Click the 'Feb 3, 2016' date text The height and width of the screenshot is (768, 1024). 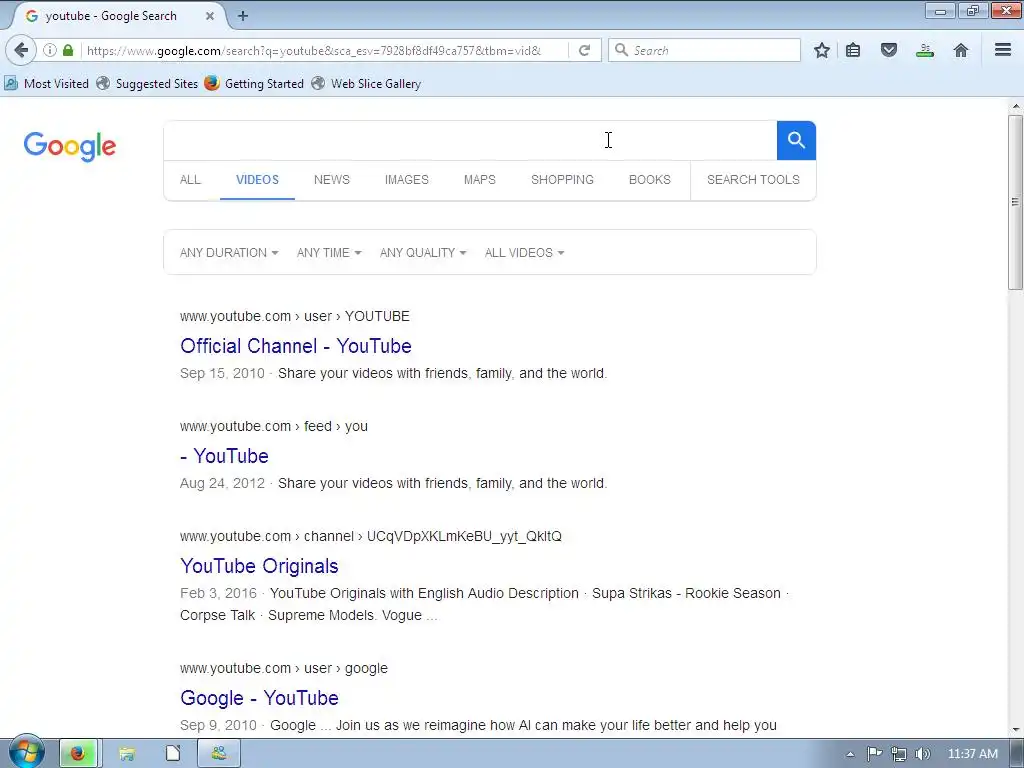(218, 593)
